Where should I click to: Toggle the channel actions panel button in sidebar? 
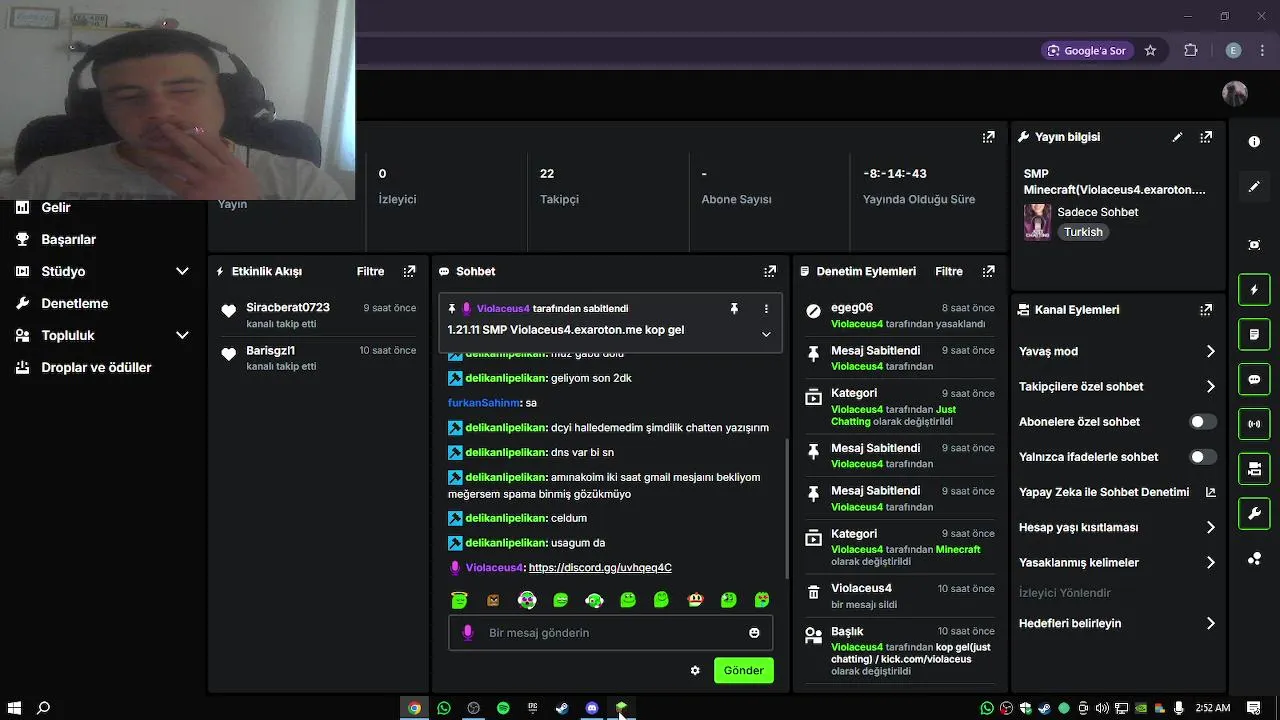[x=1254, y=469]
